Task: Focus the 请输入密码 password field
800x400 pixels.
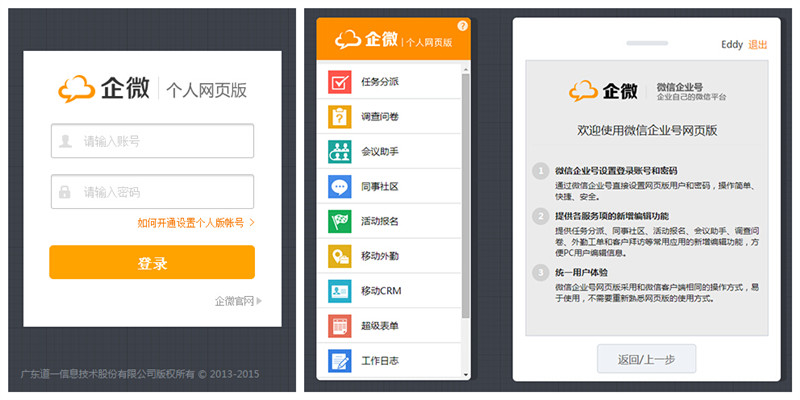Action: click(152, 192)
